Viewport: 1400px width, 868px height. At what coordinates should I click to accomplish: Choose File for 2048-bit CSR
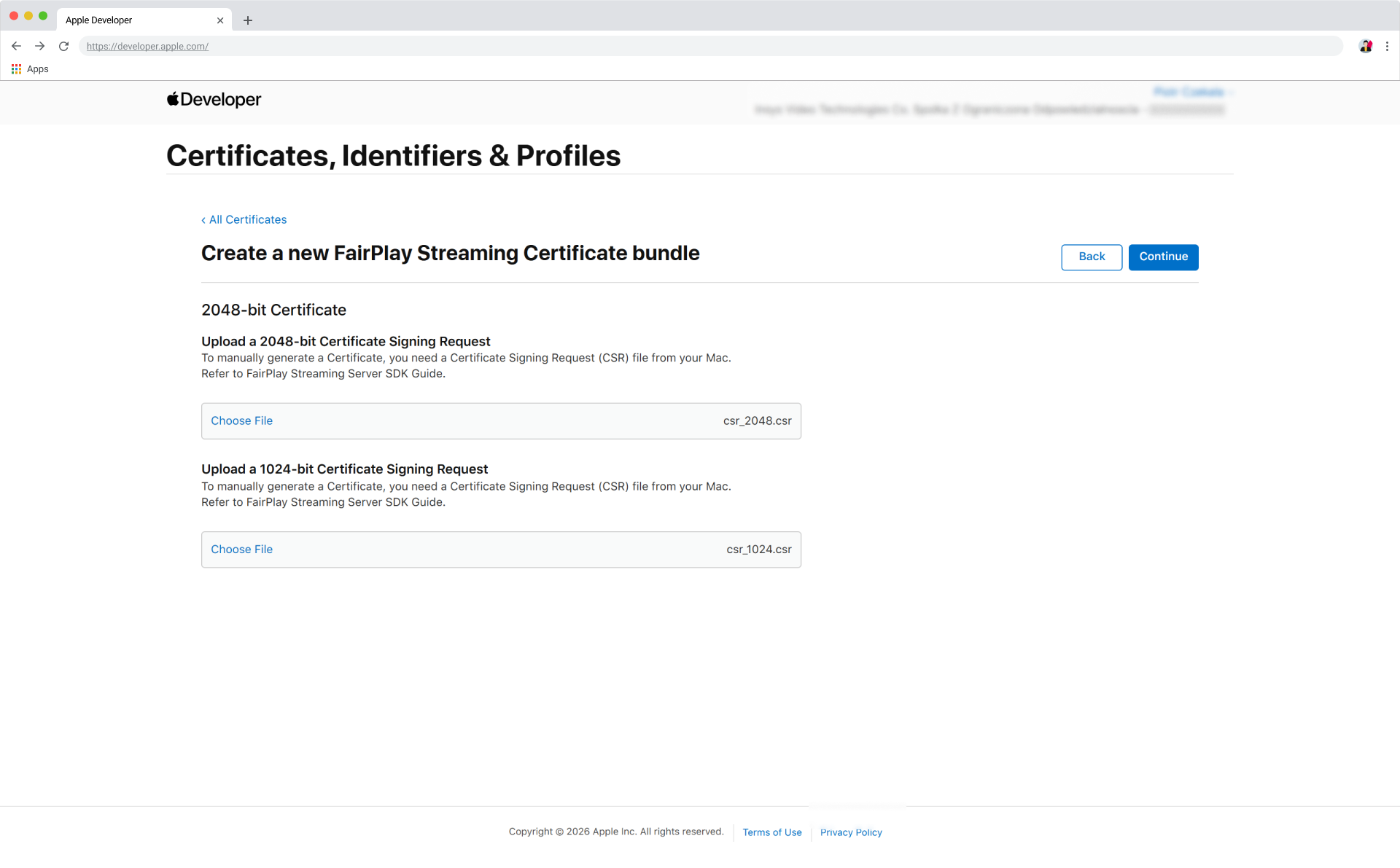(x=241, y=421)
